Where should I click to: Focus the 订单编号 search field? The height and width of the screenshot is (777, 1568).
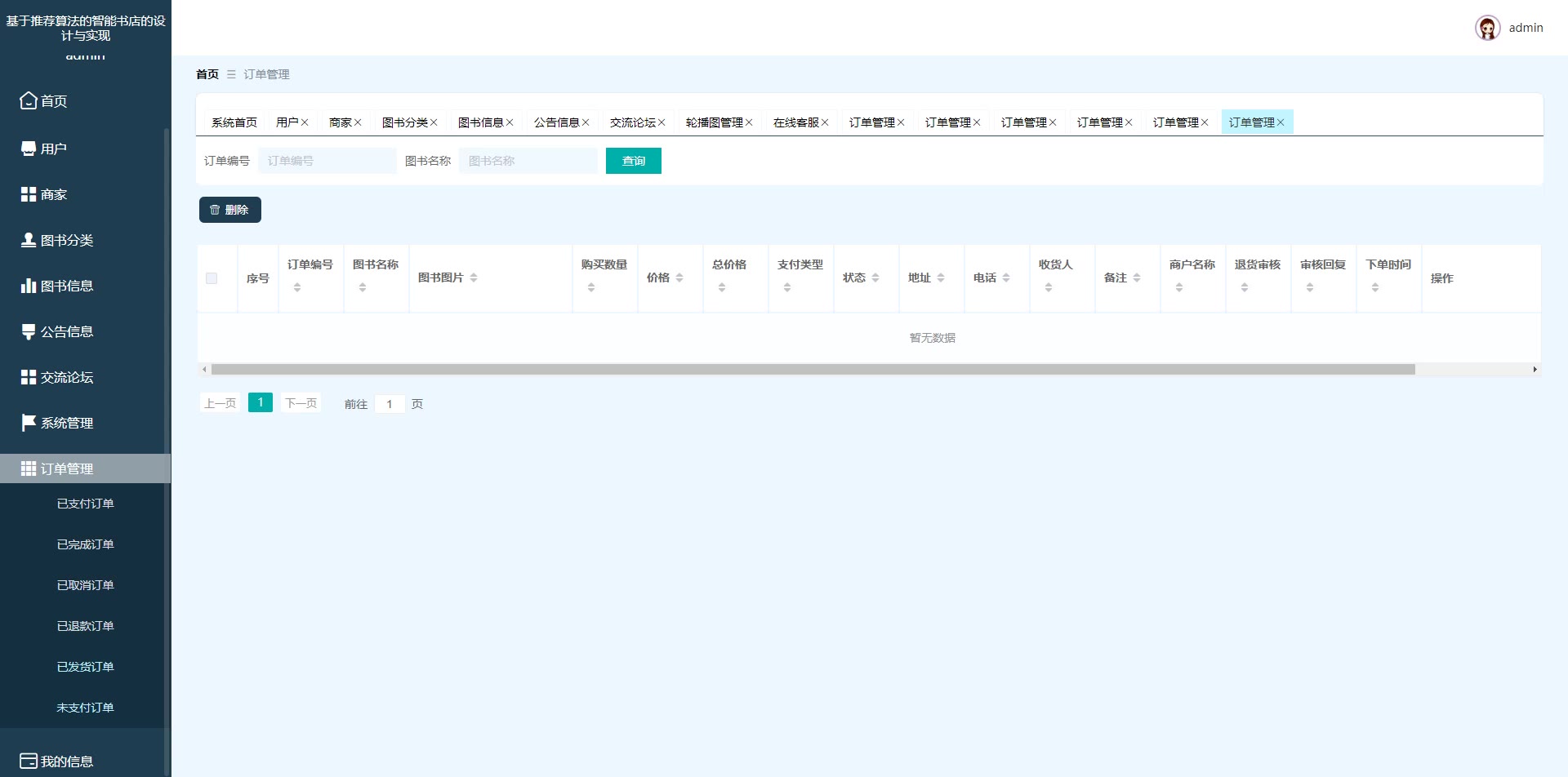tap(327, 161)
